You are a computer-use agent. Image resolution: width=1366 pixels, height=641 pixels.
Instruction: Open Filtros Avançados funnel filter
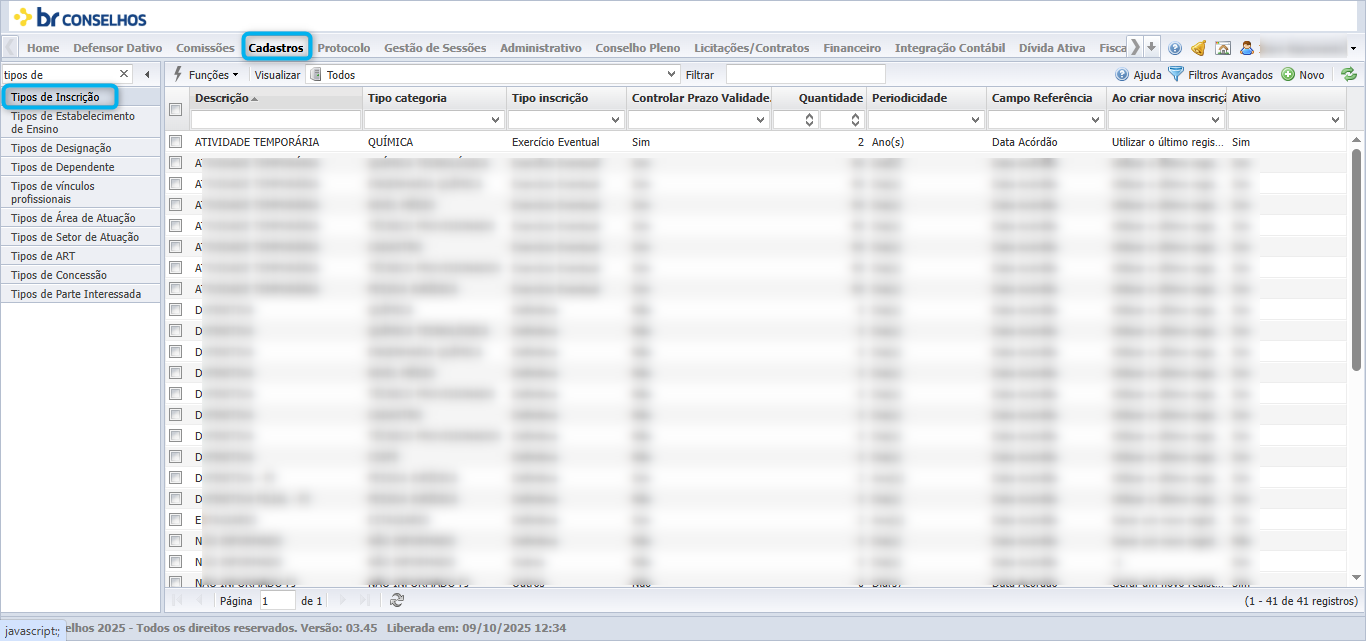[x=1220, y=75]
